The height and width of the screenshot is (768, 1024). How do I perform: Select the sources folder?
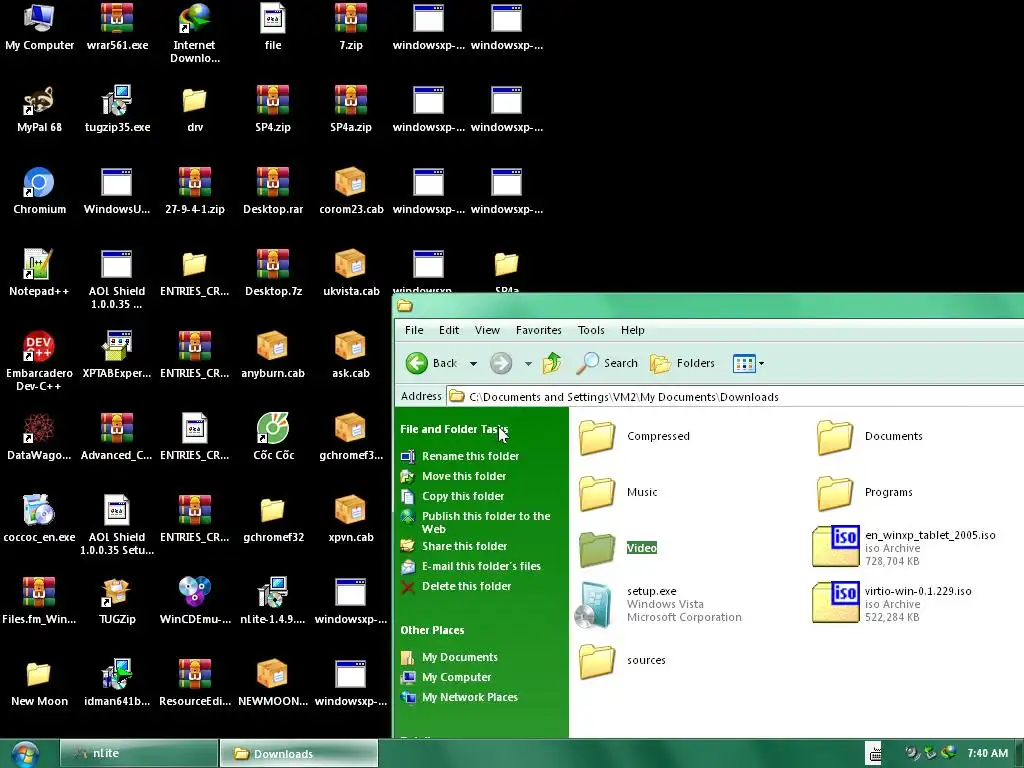point(622,660)
